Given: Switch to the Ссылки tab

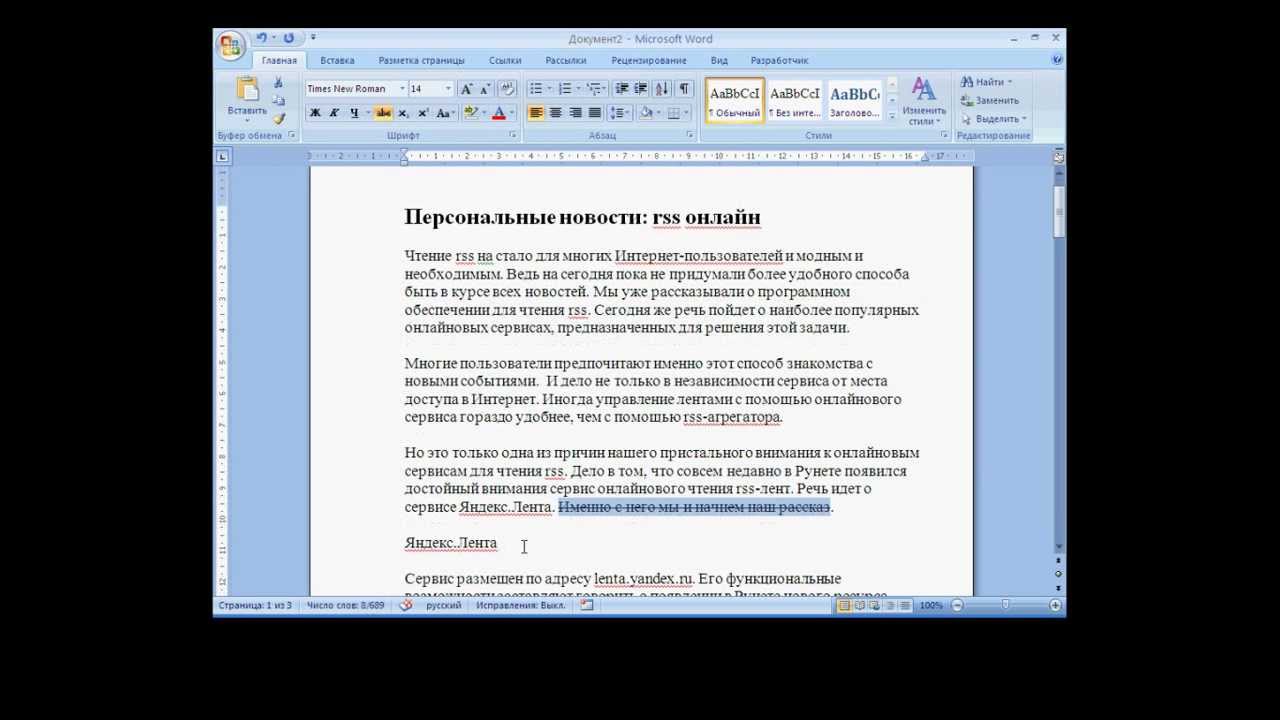Looking at the screenshot, I should tap(505, 60).
